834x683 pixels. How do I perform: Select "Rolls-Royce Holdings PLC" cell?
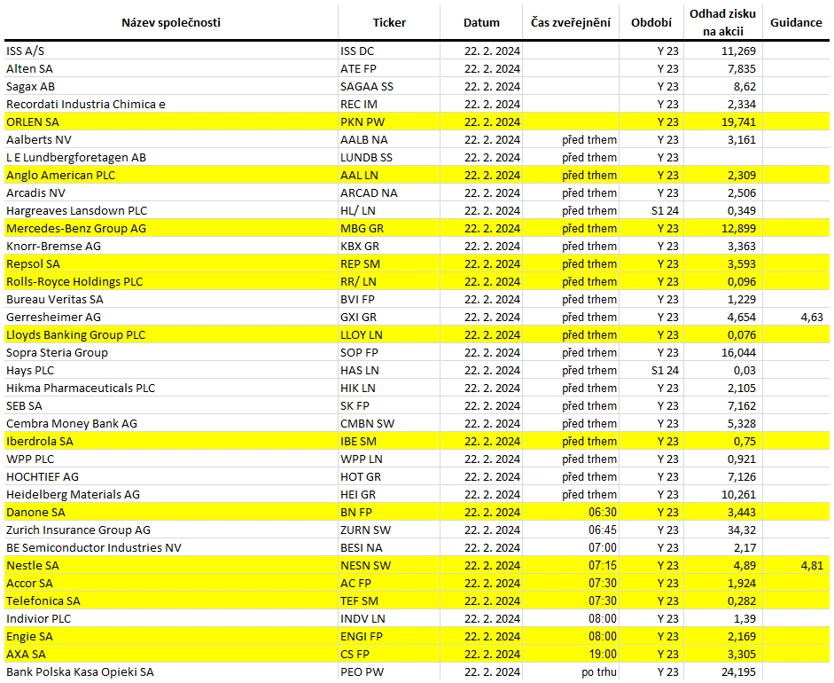click(x=74, y=282)
